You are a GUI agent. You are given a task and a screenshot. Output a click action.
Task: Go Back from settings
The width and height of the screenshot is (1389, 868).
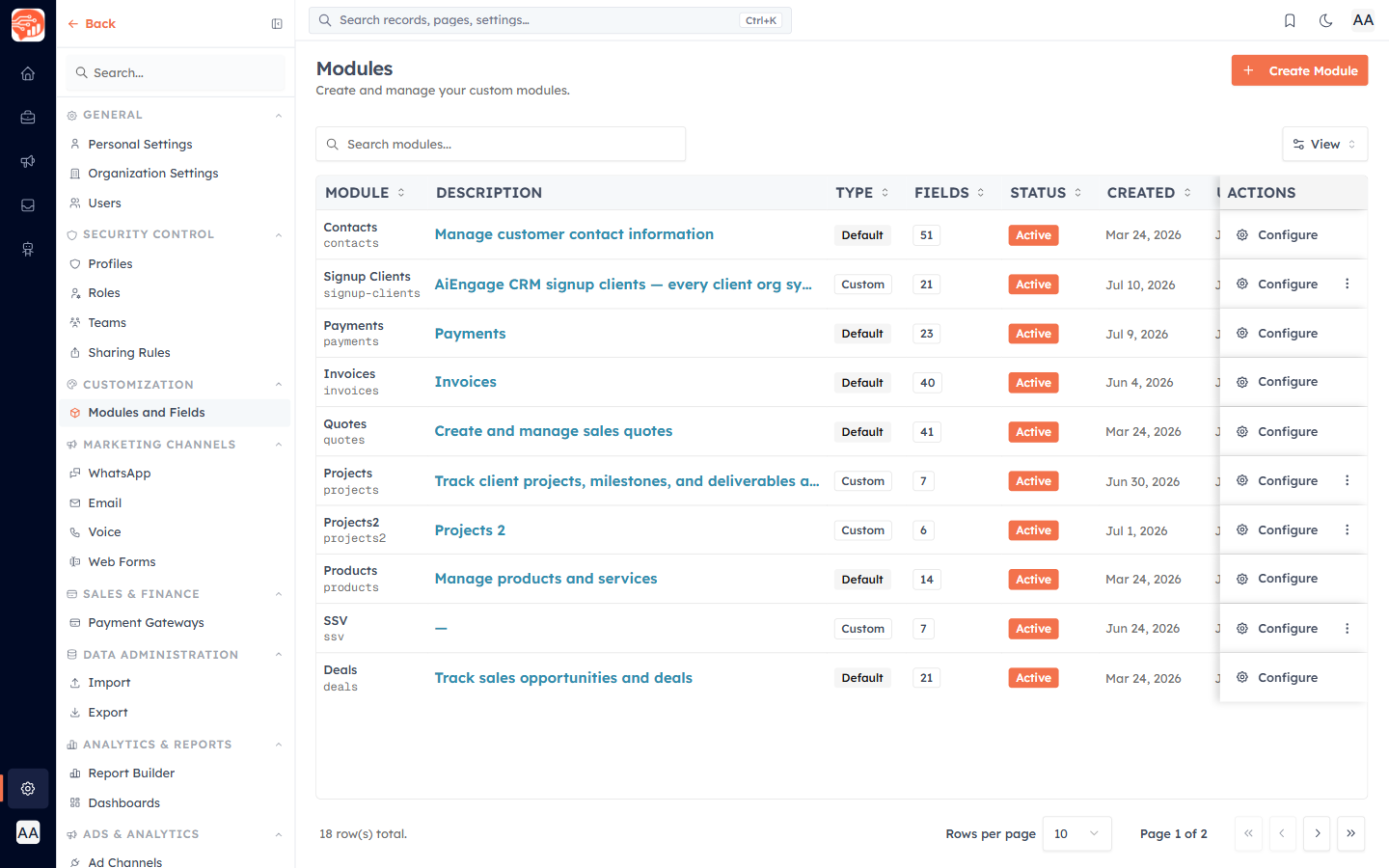click(92, 24)
